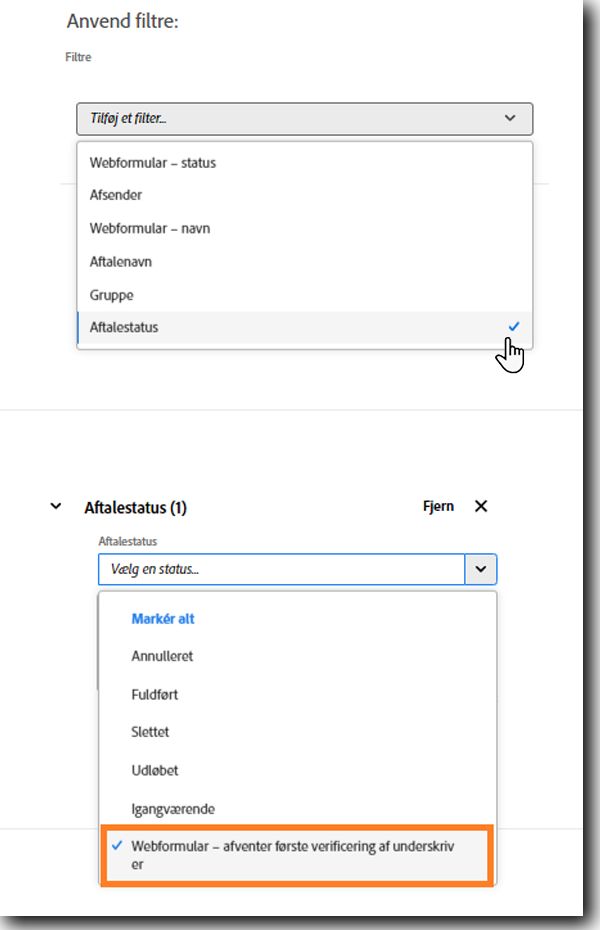
Task: Select Webformular – navn filter option
Action: click(304, 228)
